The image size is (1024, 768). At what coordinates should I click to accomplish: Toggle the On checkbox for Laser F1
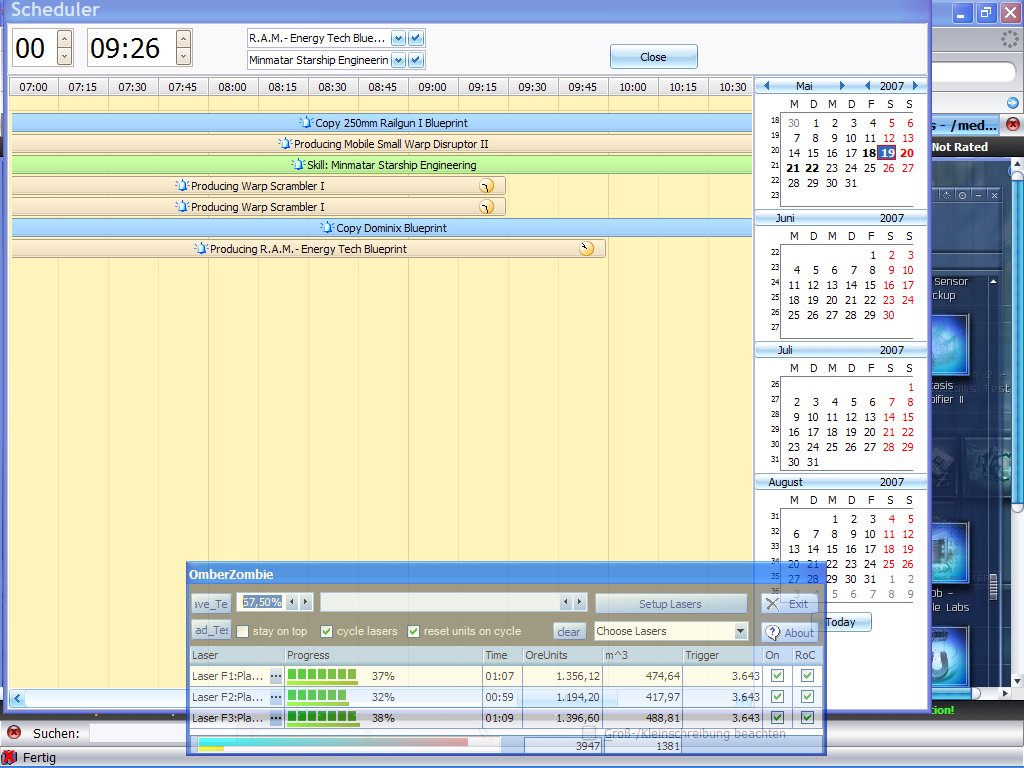coord(777,676)
